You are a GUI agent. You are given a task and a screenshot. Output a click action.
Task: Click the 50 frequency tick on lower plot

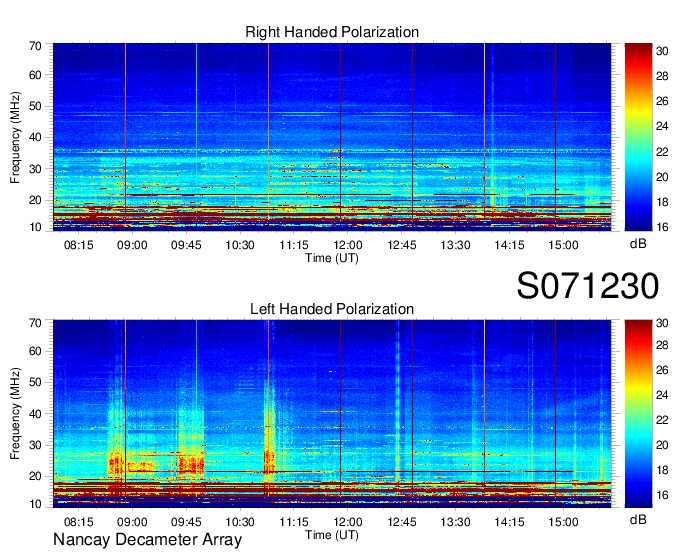[x=35, y=382]
